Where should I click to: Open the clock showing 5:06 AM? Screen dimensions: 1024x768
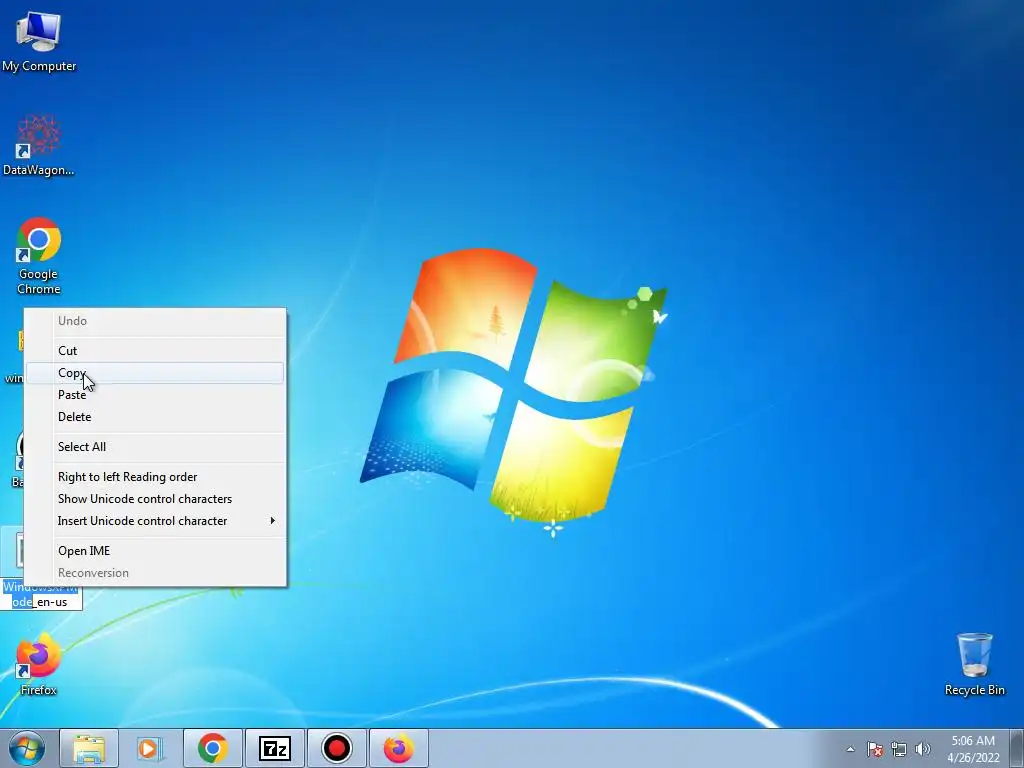coord(973,749)
